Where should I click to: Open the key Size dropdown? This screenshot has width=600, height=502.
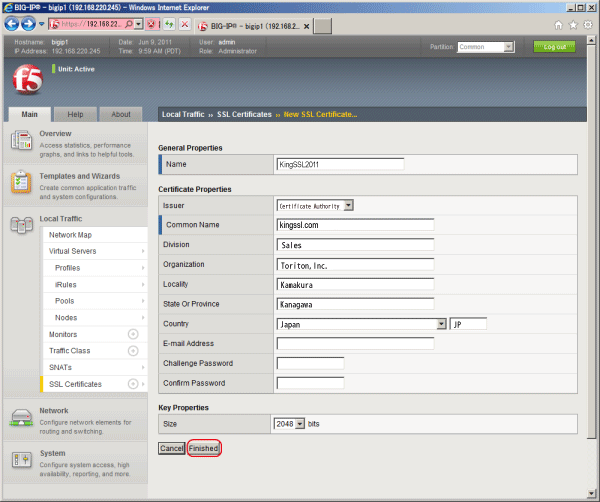pyautogui.click(x=289, y=424)
